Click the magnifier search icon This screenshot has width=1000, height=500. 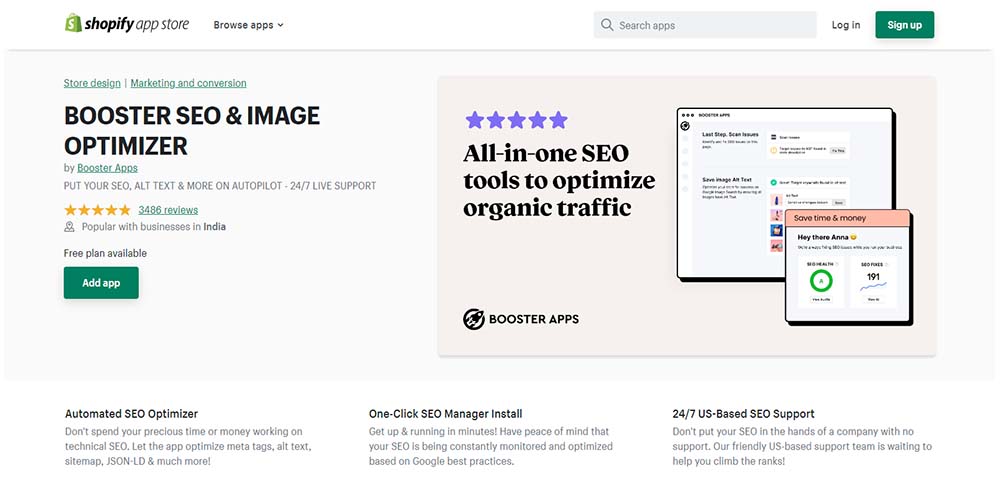click(607, 26)
